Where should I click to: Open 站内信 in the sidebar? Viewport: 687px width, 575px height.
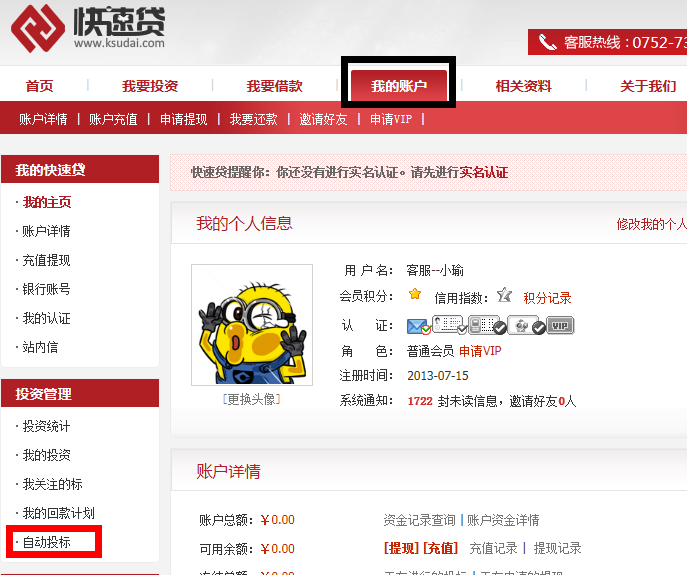pyautogui.click(x=40, y=347)
